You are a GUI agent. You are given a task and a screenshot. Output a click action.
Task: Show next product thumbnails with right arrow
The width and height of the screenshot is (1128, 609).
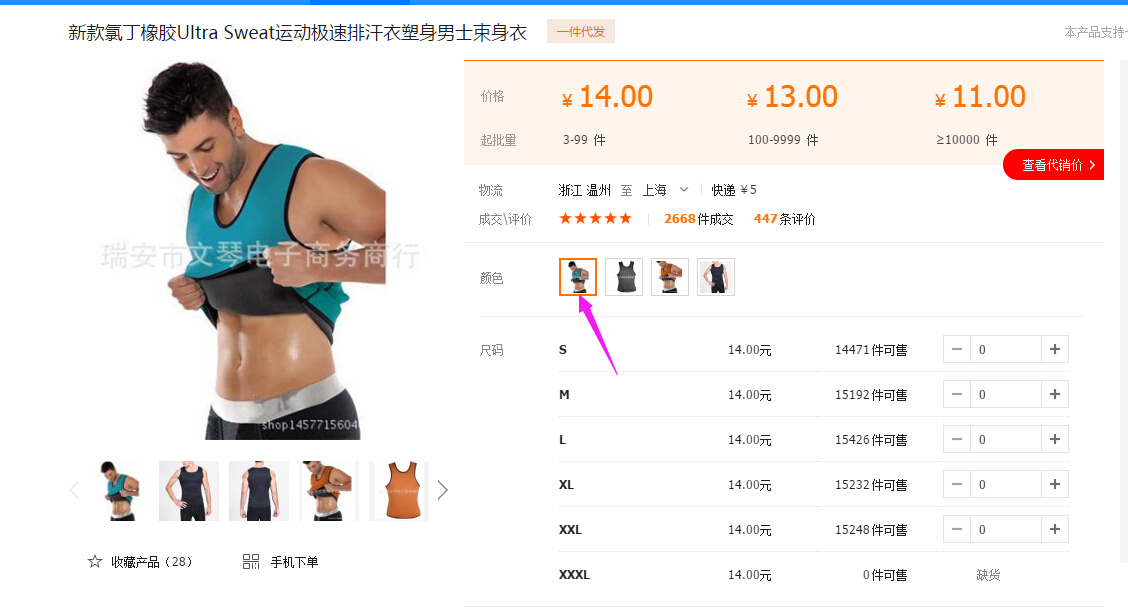[x=442, y=490]
